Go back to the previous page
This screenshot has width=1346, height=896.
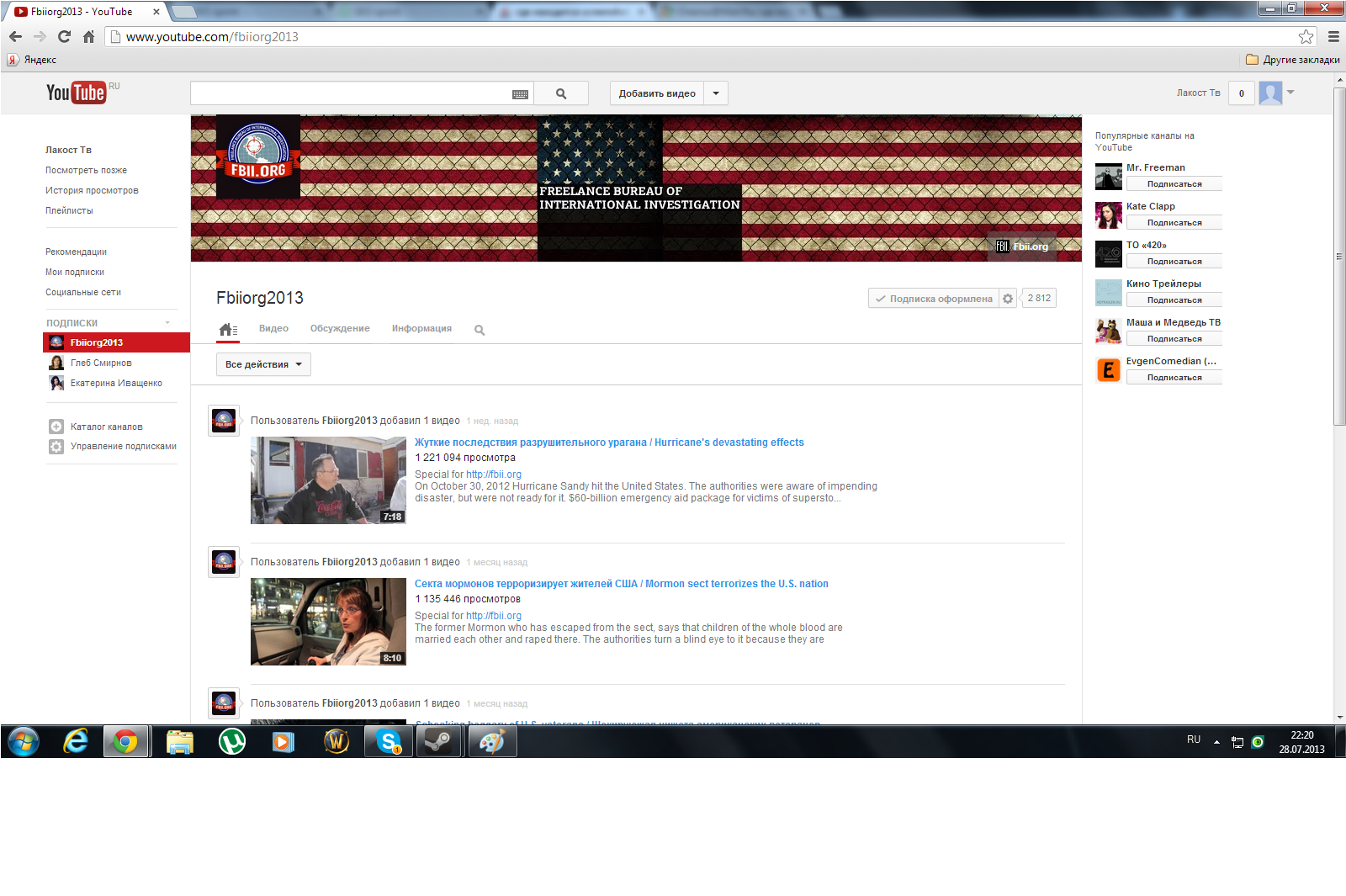[15, 36]
